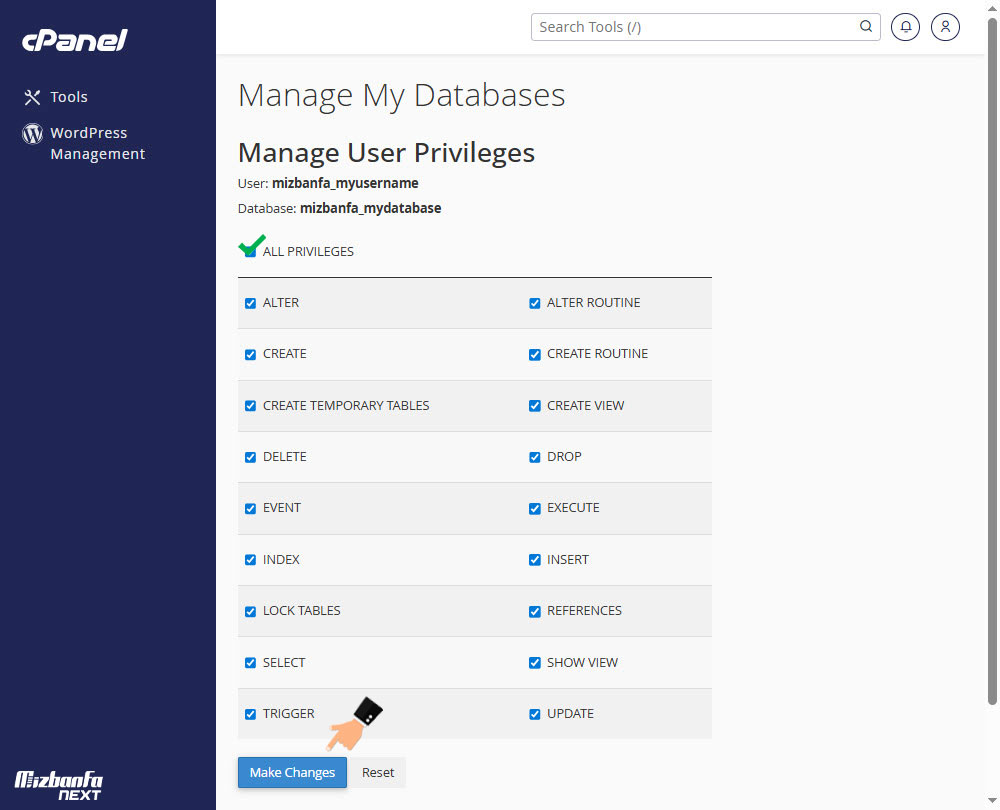Toggle the LOCK TABLES checkbox
This screenshot has height=810, width=1000.
pyautogui.click(x=251, y=611)
